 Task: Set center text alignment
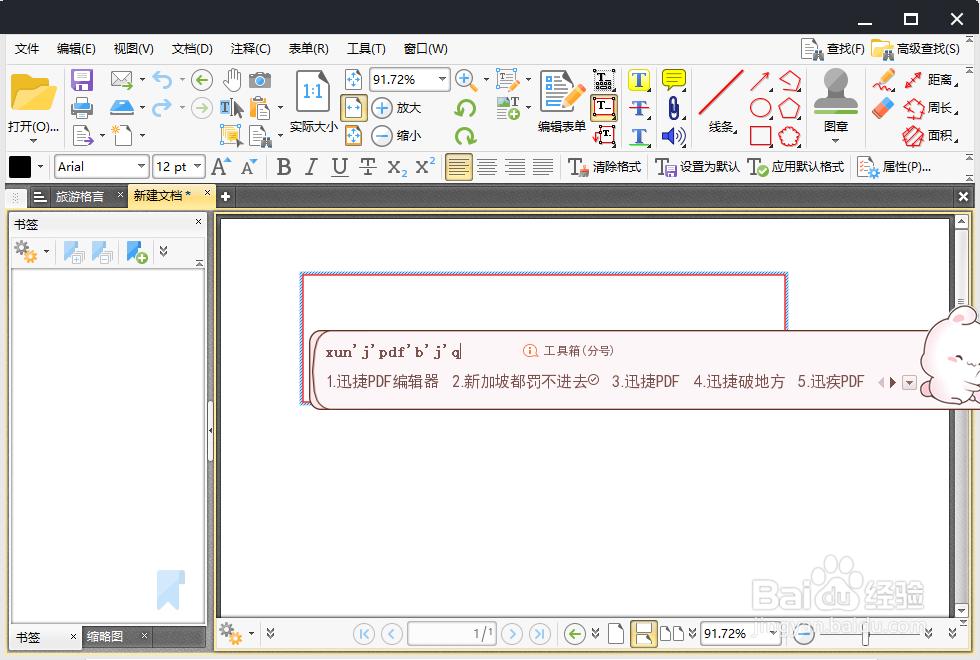click(487, 167)
